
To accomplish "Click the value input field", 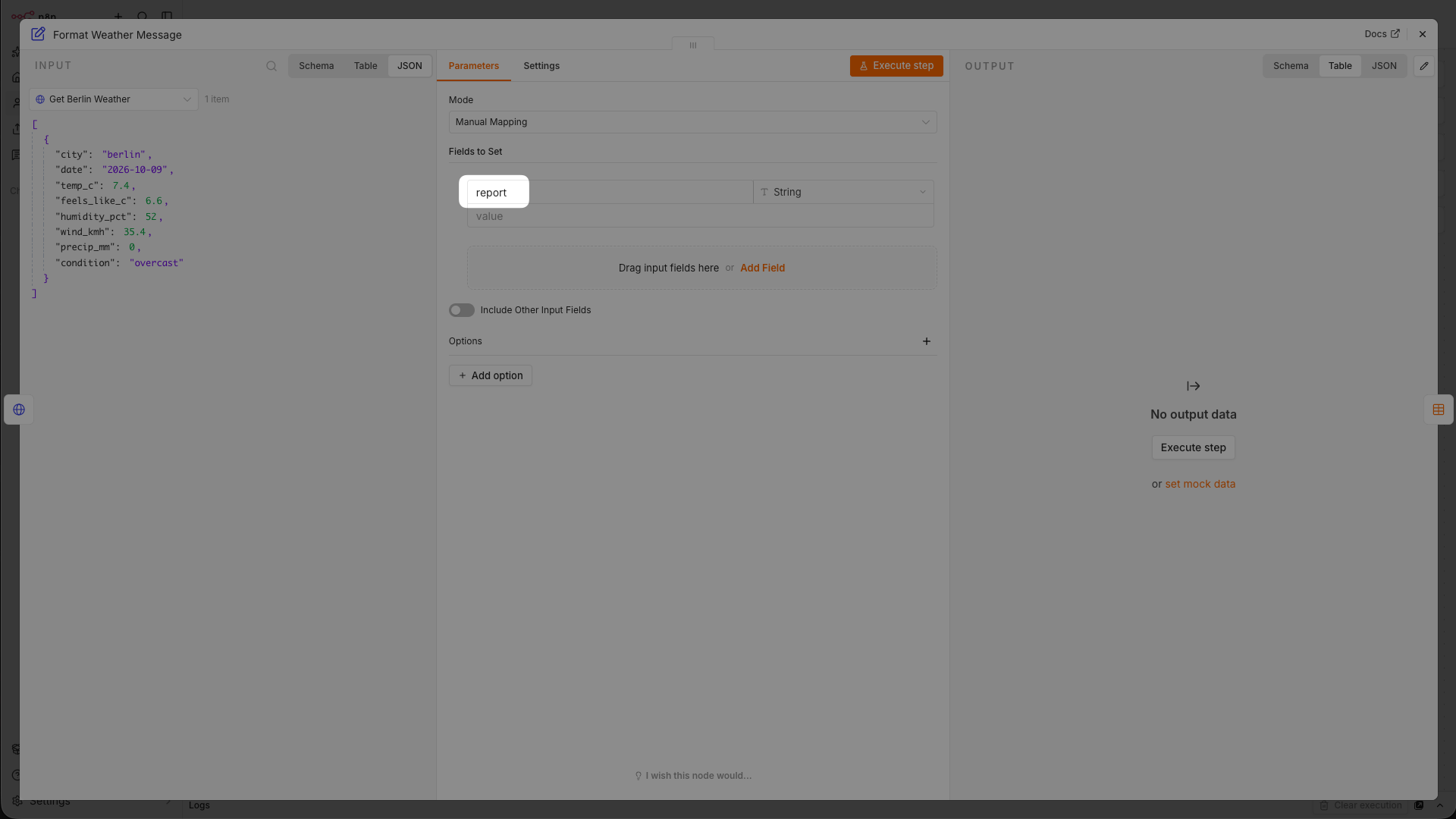I will tap(701, 216).
